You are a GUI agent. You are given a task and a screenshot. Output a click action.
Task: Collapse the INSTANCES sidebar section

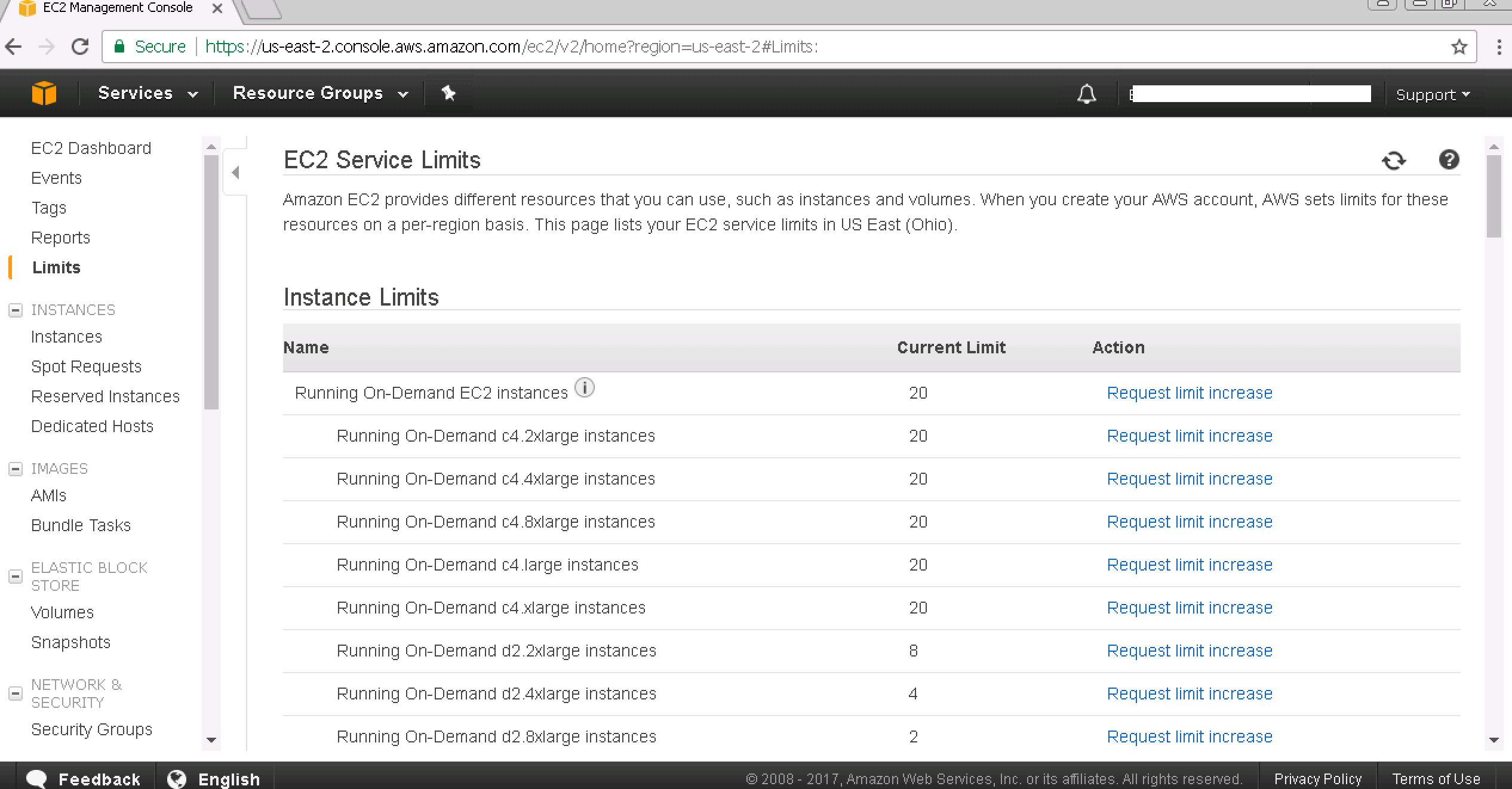click(x=16, y=310)
